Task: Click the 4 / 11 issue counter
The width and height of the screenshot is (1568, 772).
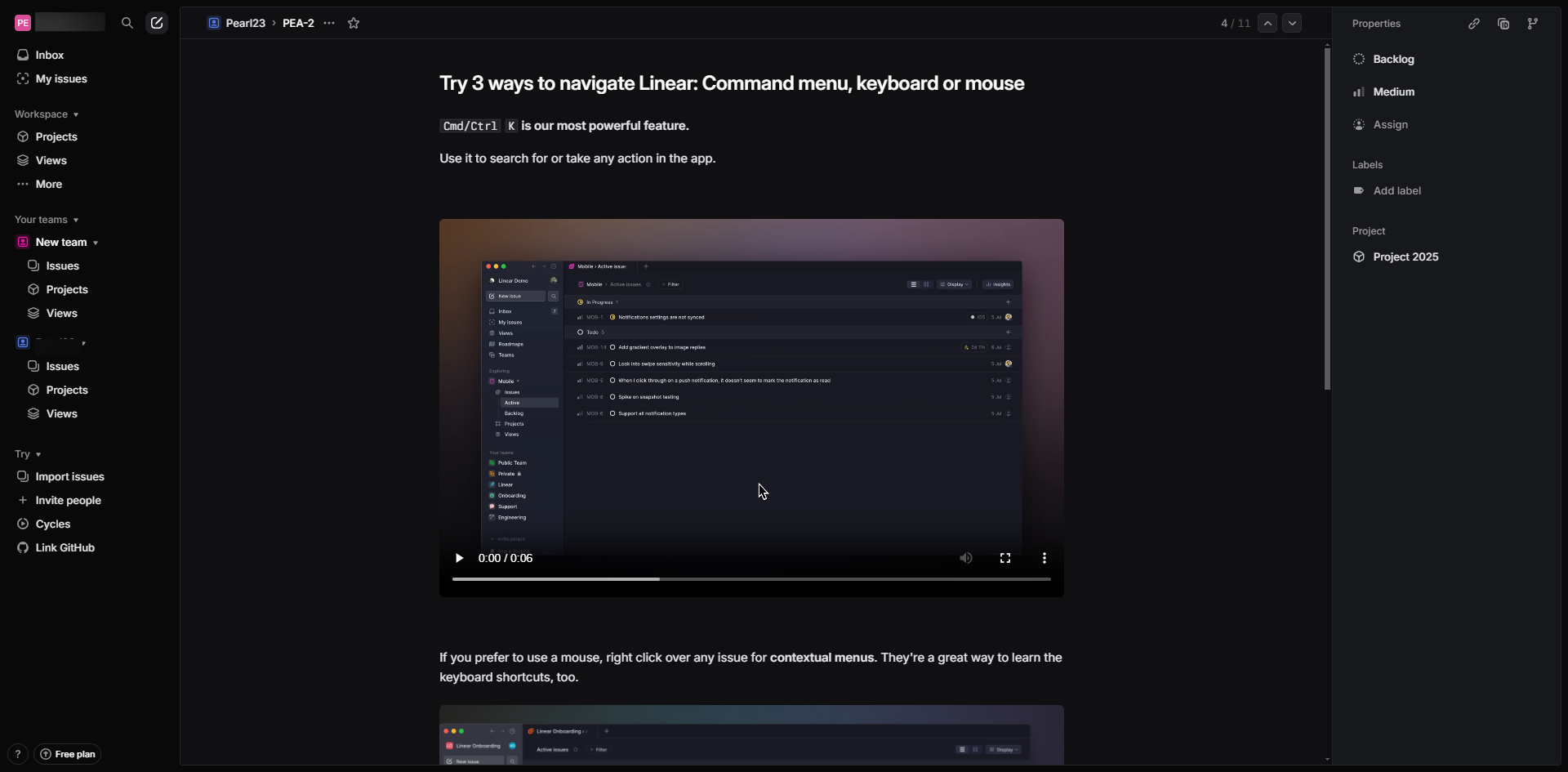Action: click(x=1236, y=23)
